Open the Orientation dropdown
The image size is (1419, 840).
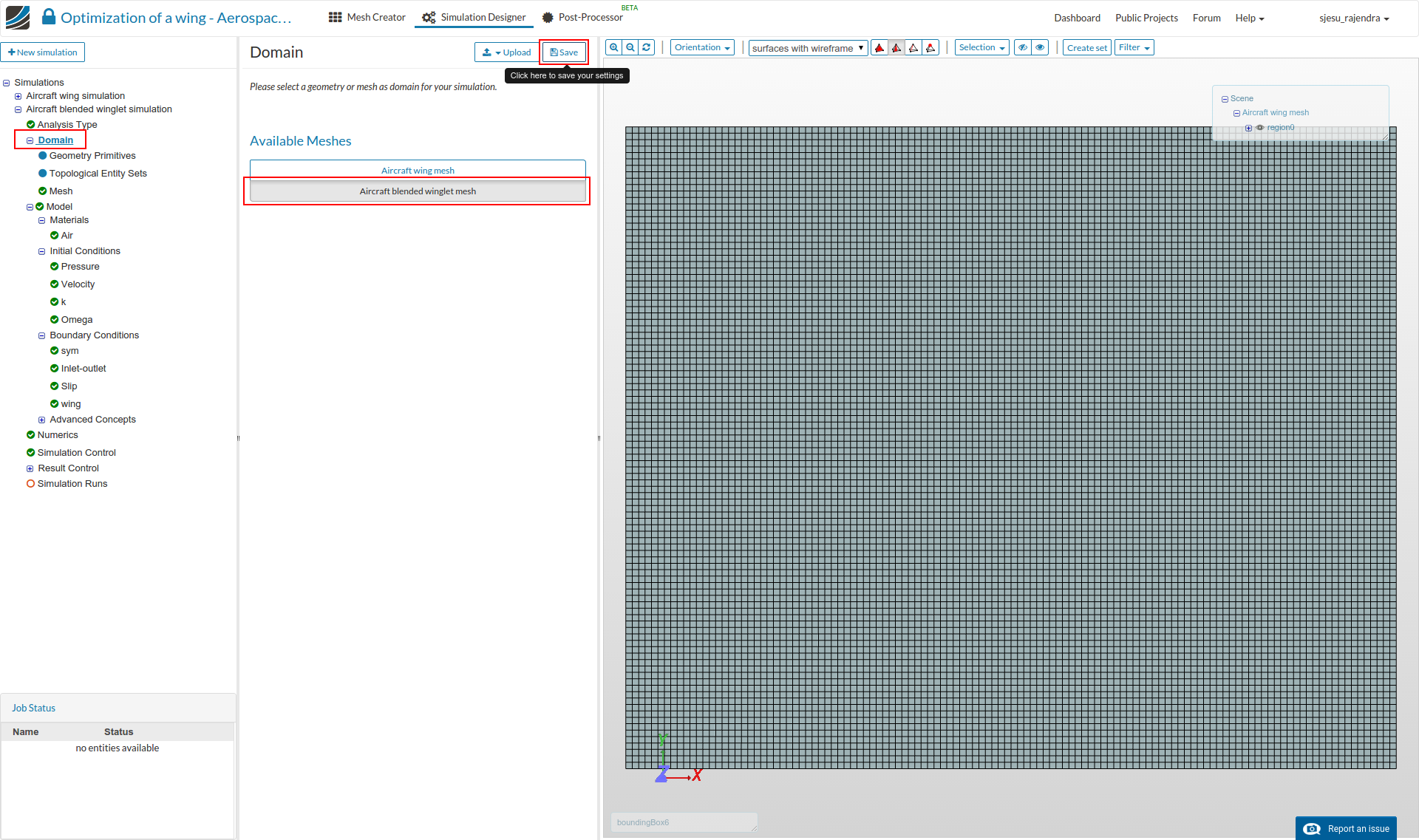click(x=702, y=48)
